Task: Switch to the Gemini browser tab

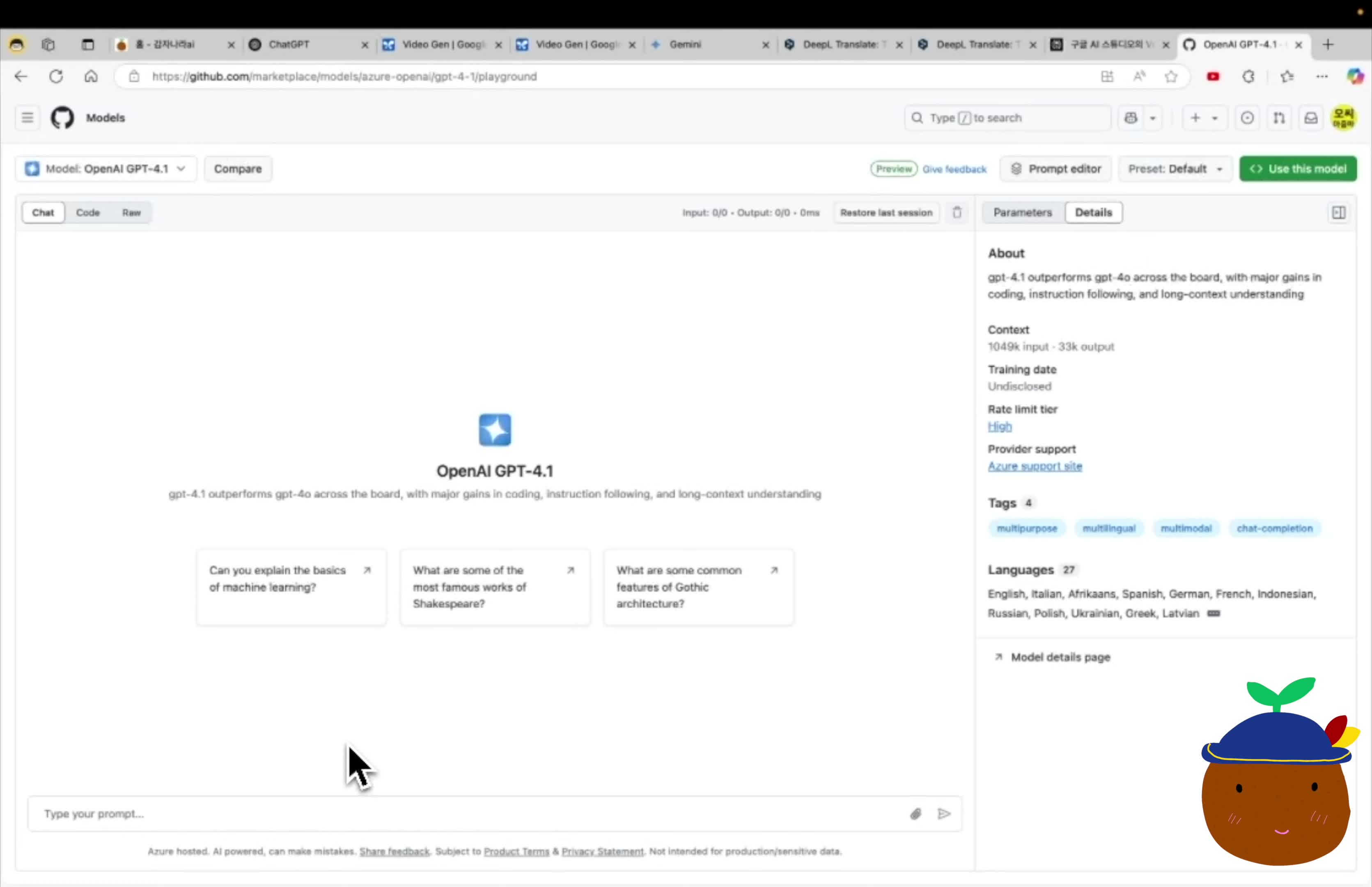Action: [x=711, y=44]
